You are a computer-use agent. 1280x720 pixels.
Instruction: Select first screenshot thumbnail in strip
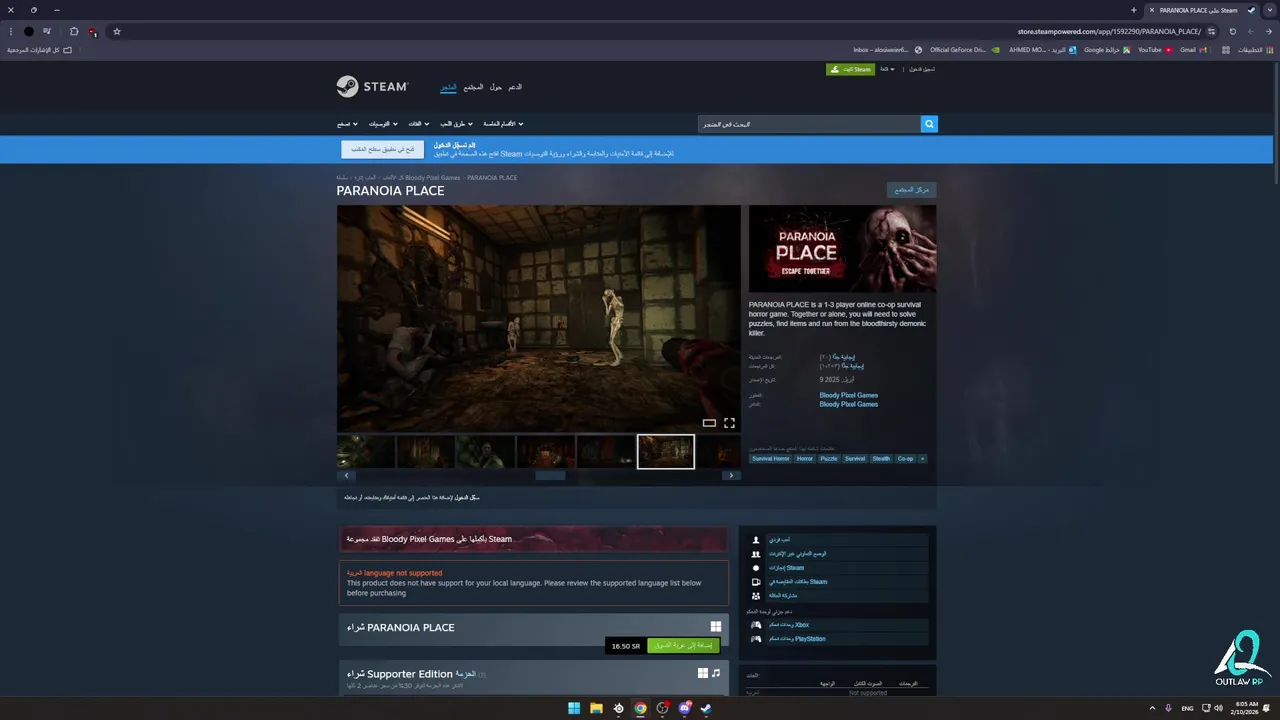[365, 452]
